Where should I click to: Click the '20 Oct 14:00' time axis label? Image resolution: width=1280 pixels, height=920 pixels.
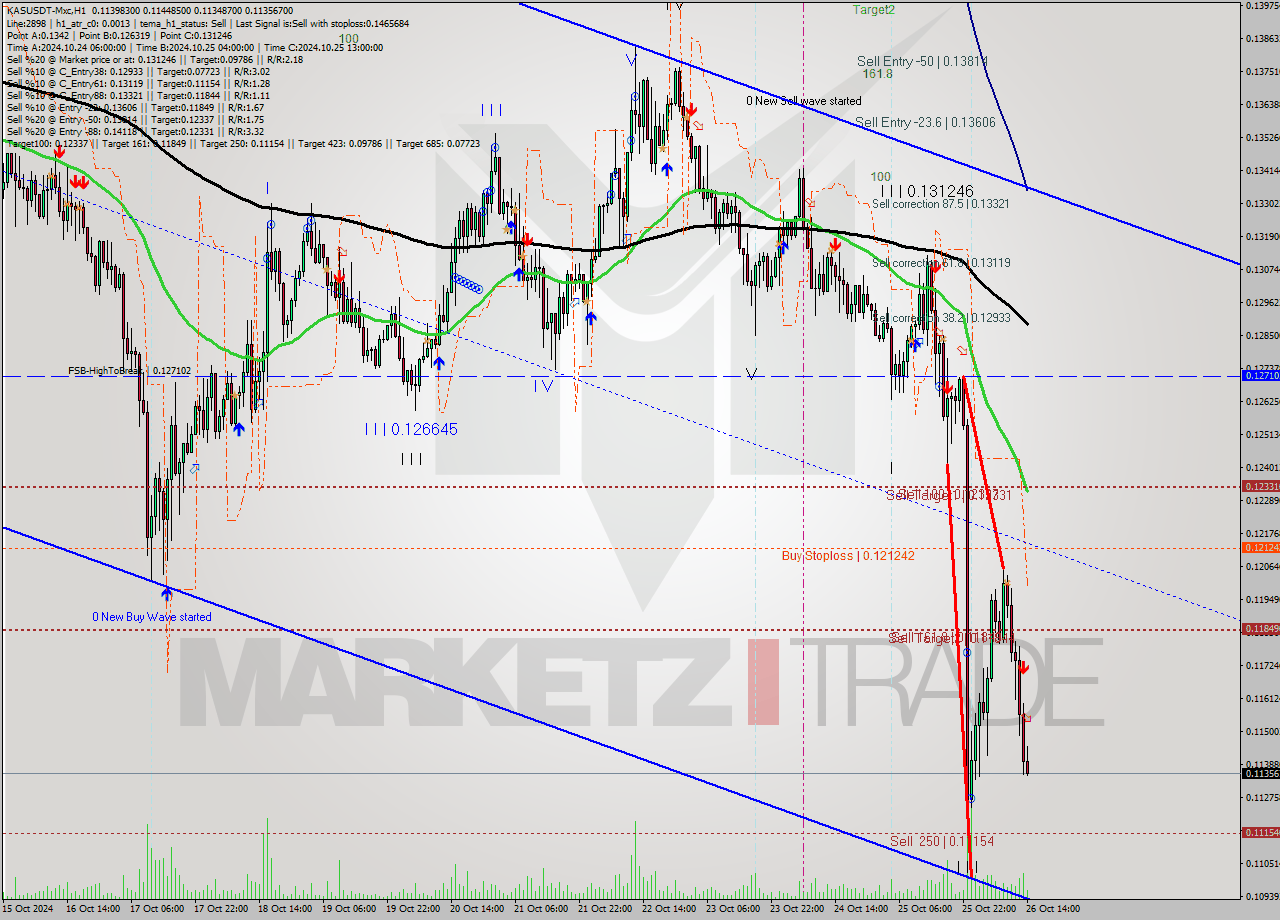click(x=477, y=909)
